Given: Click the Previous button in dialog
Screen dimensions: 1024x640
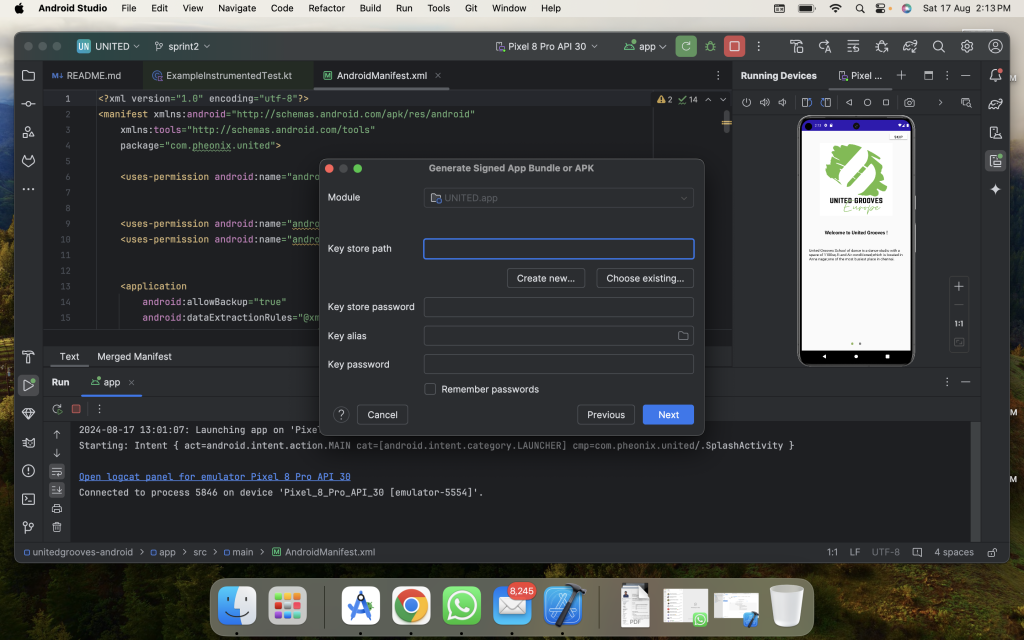Looking at the screenshot, I should click(x=606, y=415).
